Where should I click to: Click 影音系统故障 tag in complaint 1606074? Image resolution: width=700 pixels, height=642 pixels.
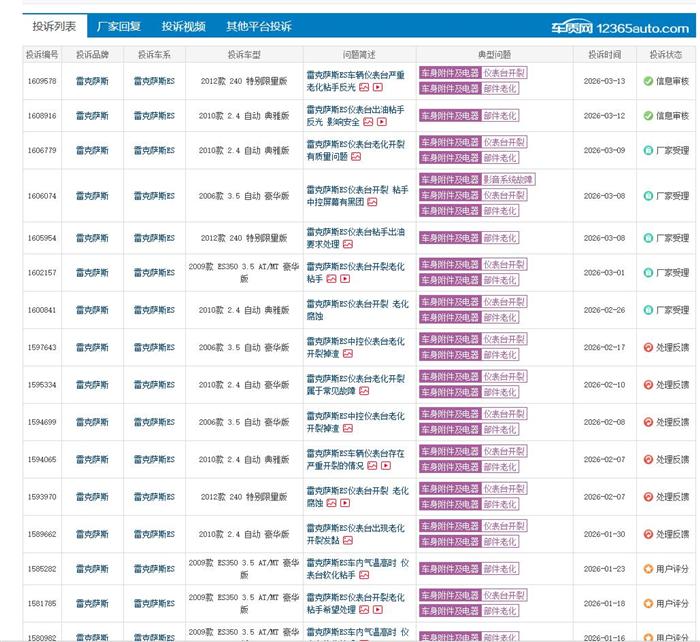pos(508,180)
